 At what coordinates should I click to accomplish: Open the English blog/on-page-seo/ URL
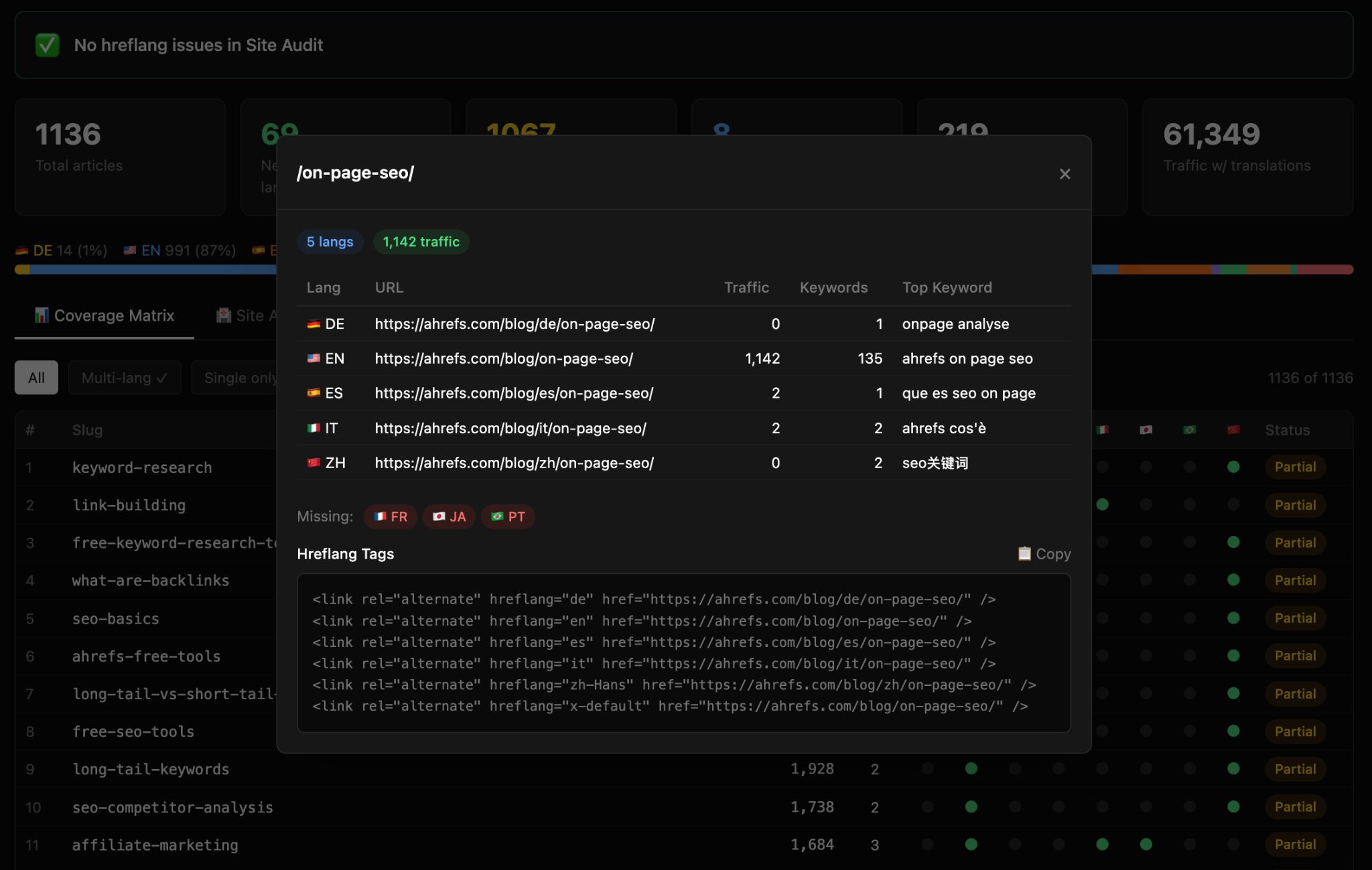click(x=504, y=359)
